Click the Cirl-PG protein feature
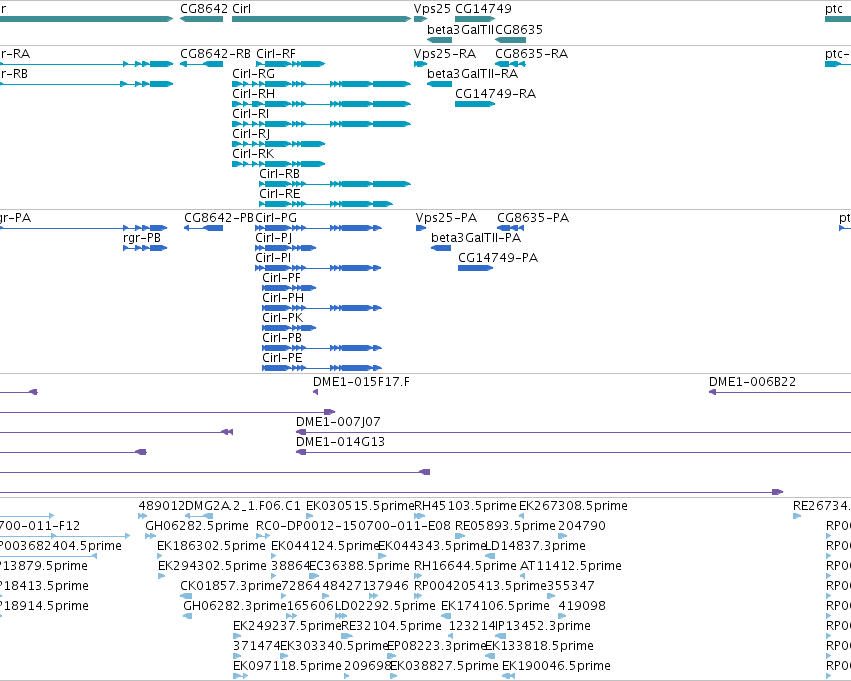This screenshot has height=681, width=851. point(319,228)
